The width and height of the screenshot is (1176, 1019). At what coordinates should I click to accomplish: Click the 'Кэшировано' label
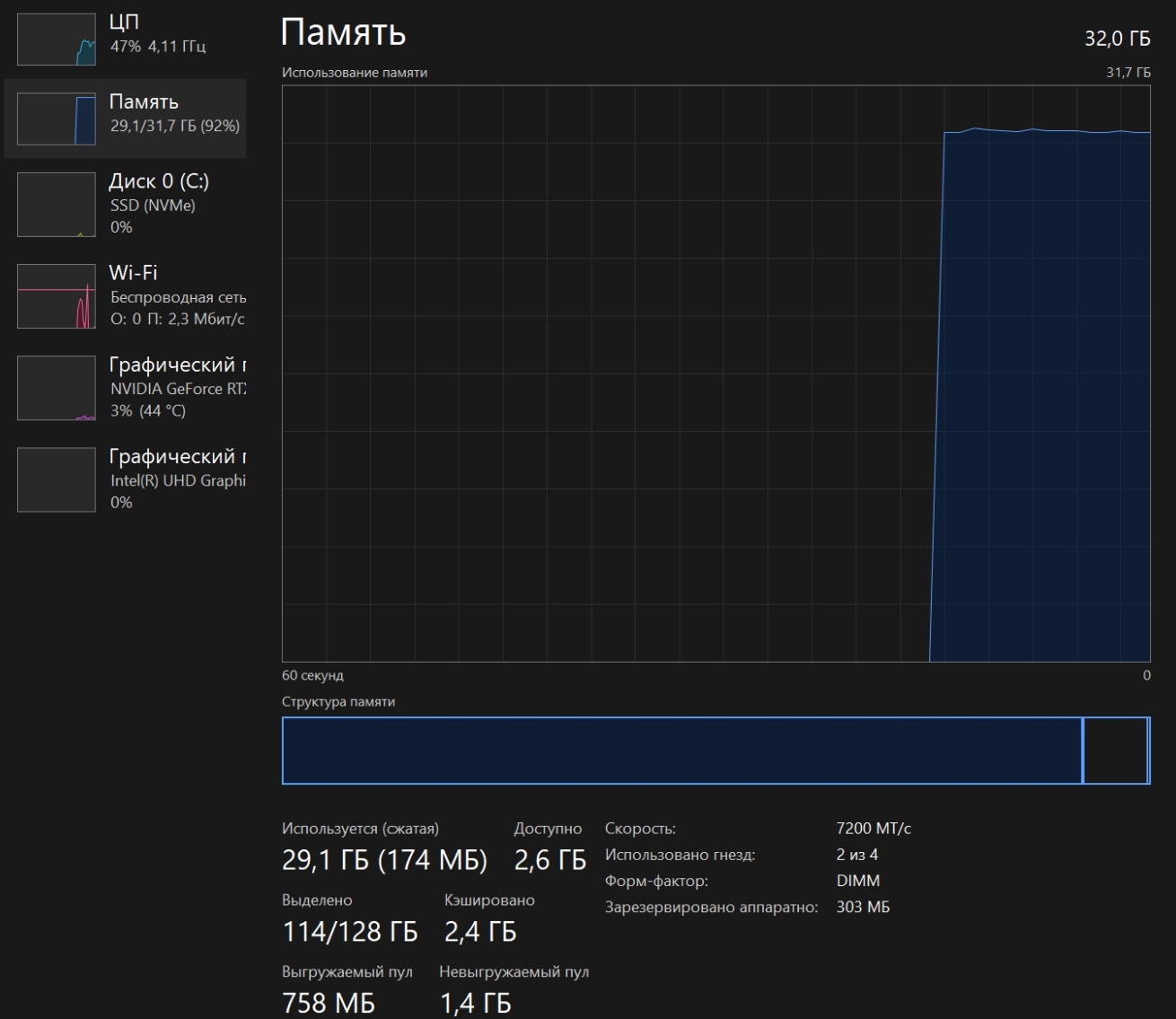coord(489,900)
